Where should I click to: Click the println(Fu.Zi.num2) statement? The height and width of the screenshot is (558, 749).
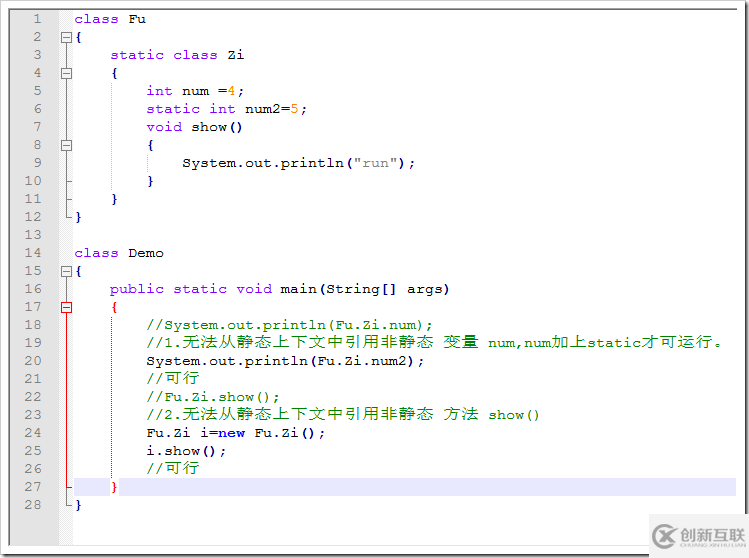click(x=285, y=361)
